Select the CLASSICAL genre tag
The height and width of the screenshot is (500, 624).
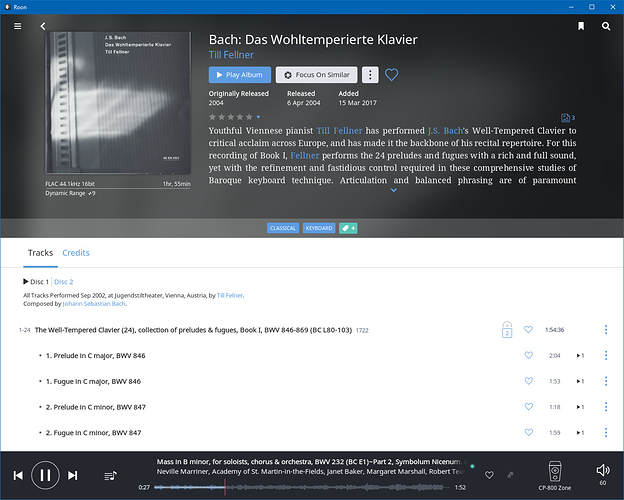pos(283,228)
